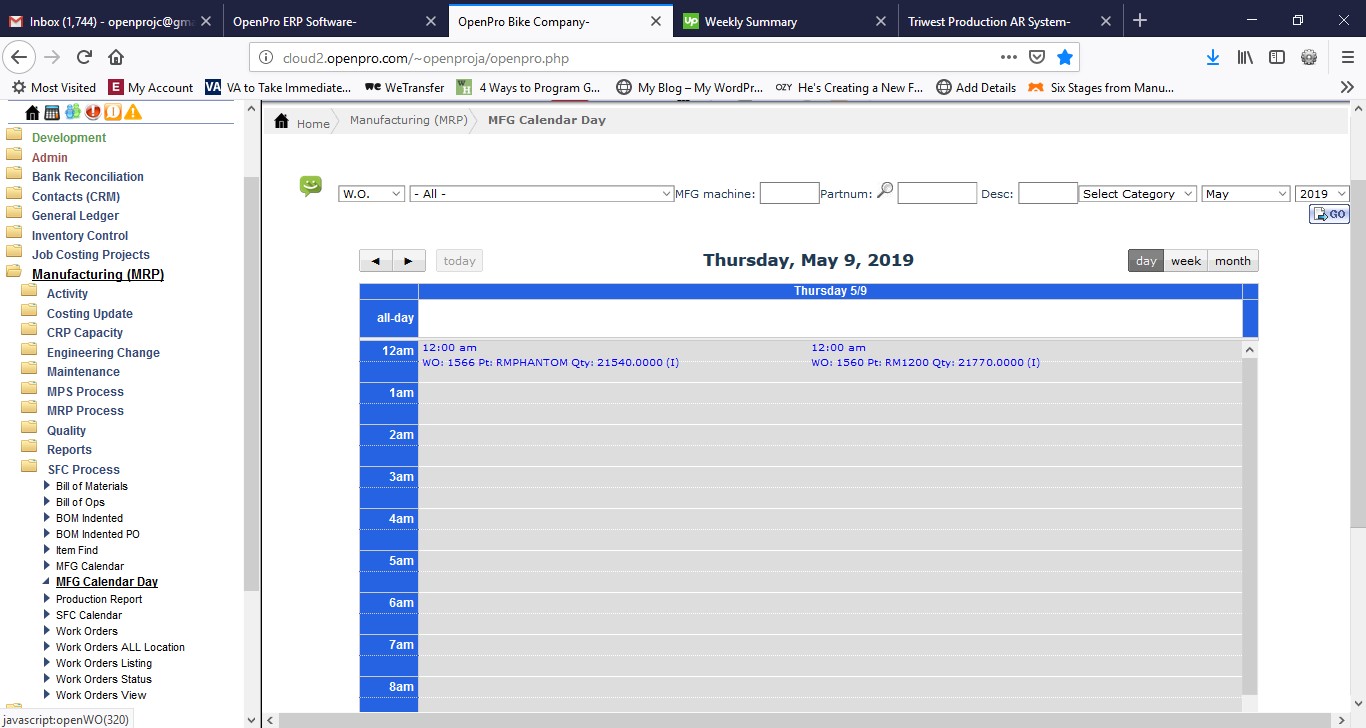Open the Select Category dropdown
Image resolution: width=1366 pixels, height=728 pixels.
[1138, 194]
